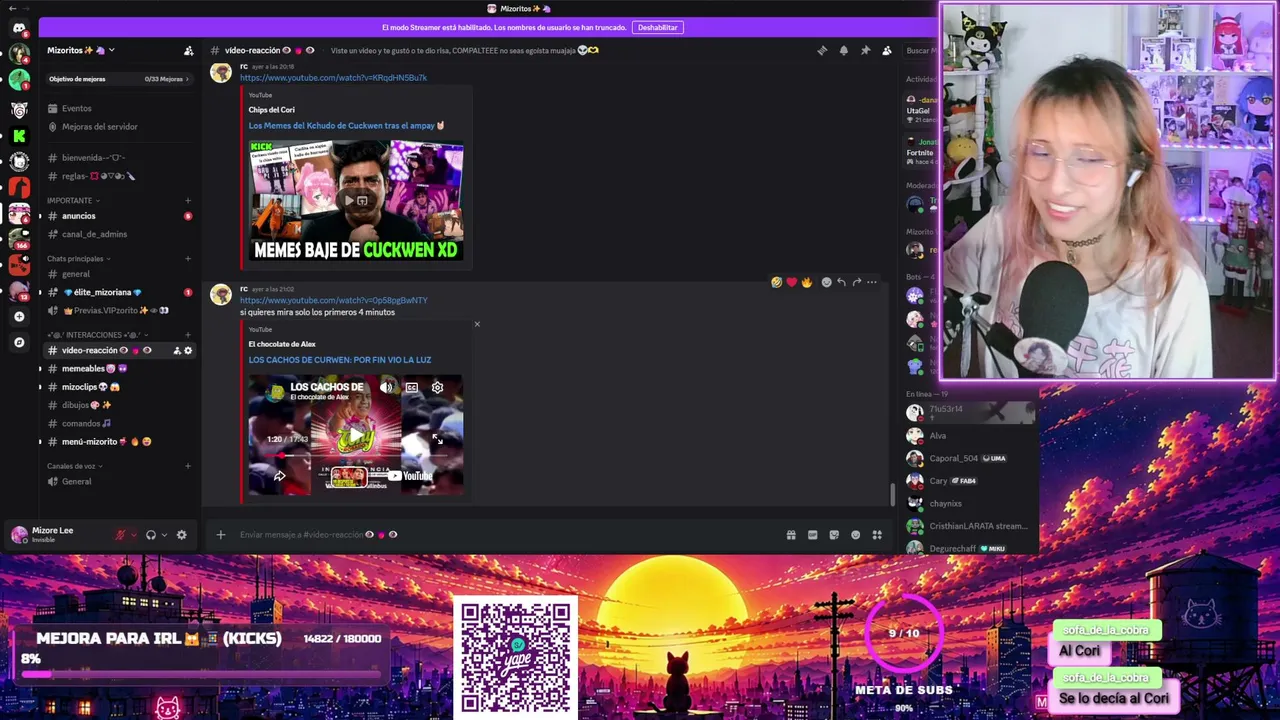
Task: Open the KRqdHN5Bu7k YouTube link
Action: pos(333,78)
